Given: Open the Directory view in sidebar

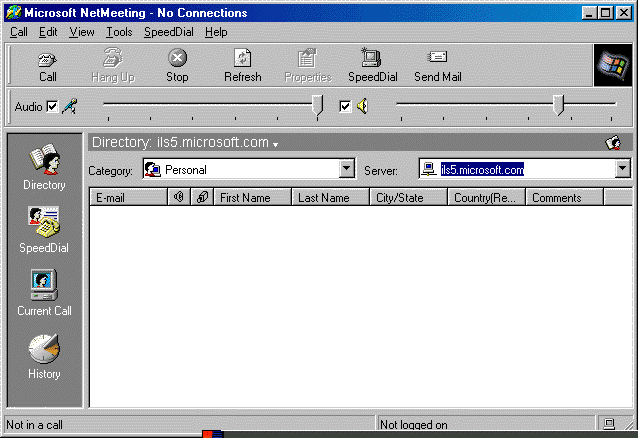Looking at the screenshot, I should 44,167.
